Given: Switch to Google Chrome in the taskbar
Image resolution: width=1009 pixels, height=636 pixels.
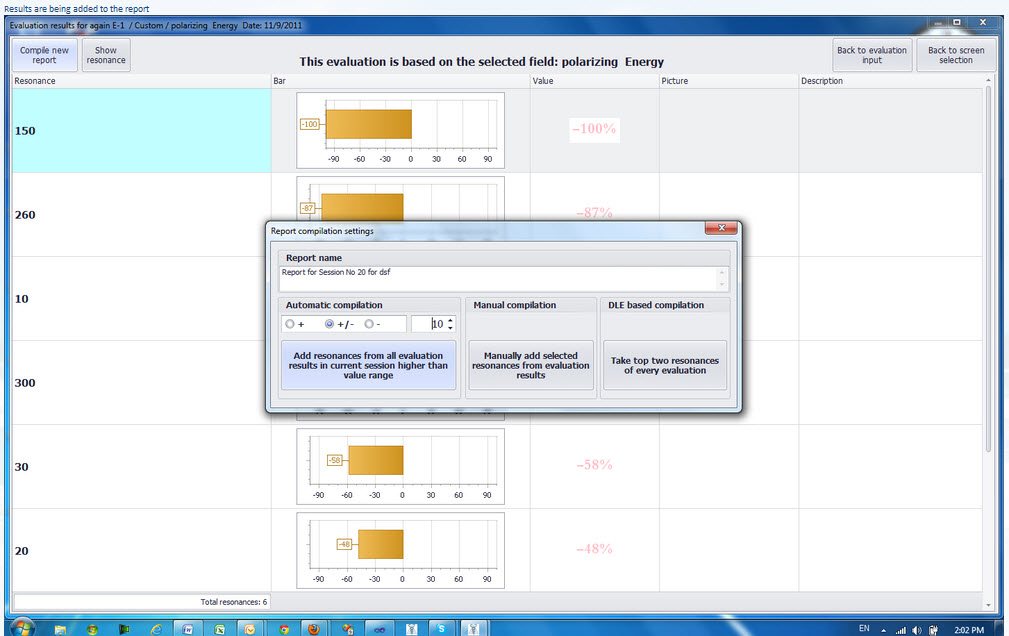Looking at the screenshot, I should pos(284,629).
